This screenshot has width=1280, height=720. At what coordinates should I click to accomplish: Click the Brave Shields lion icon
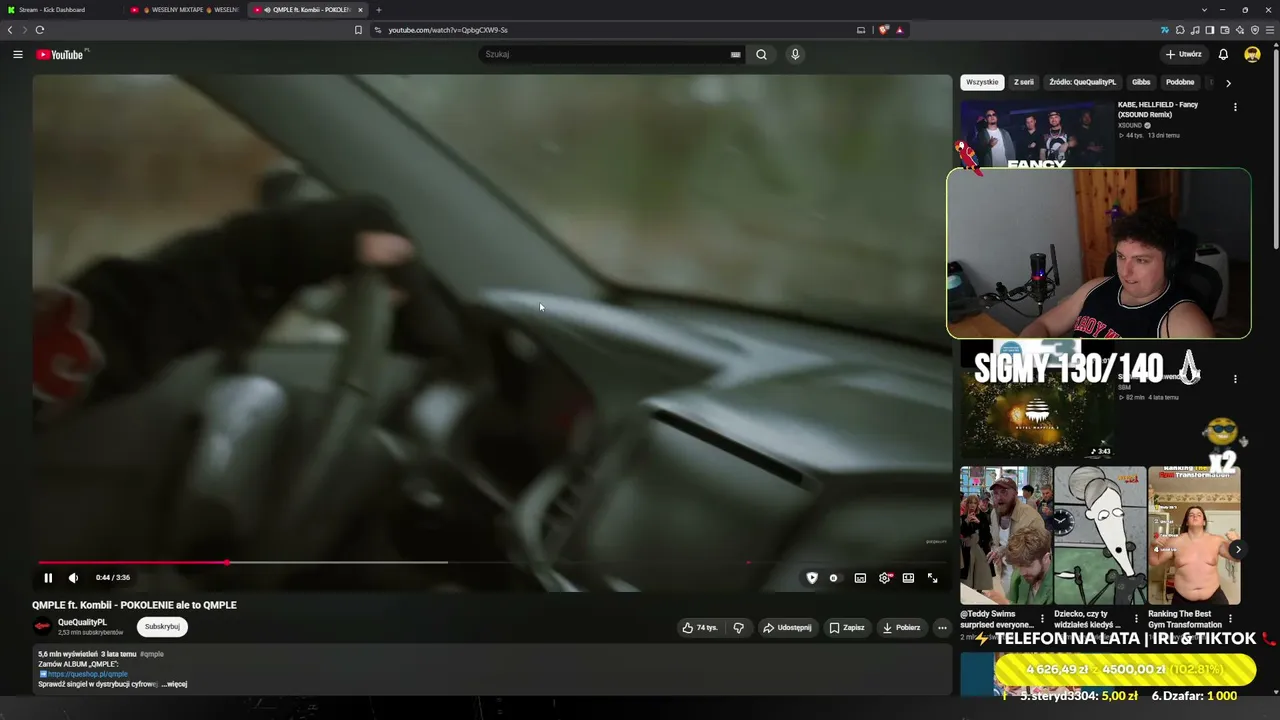coord(884,30)
